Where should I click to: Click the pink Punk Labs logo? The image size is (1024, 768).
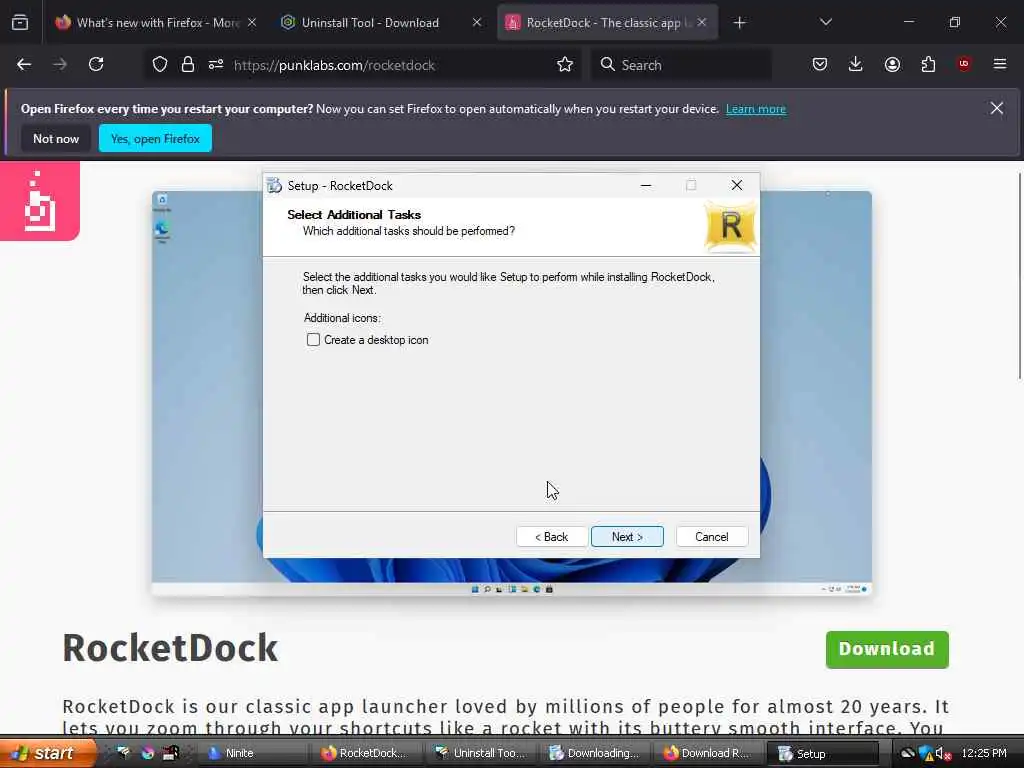(x=39, y=201)
